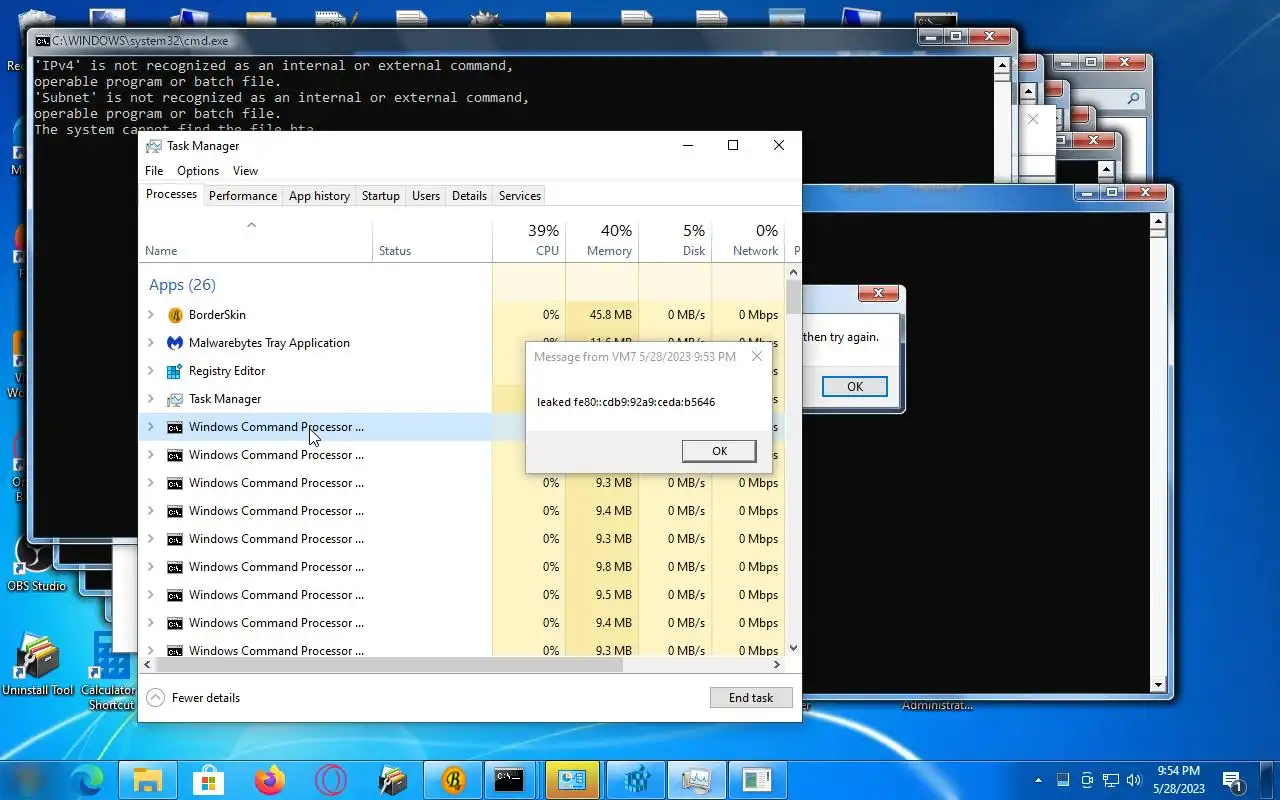Click OK in the VM7 message dialog

point(719,451)
